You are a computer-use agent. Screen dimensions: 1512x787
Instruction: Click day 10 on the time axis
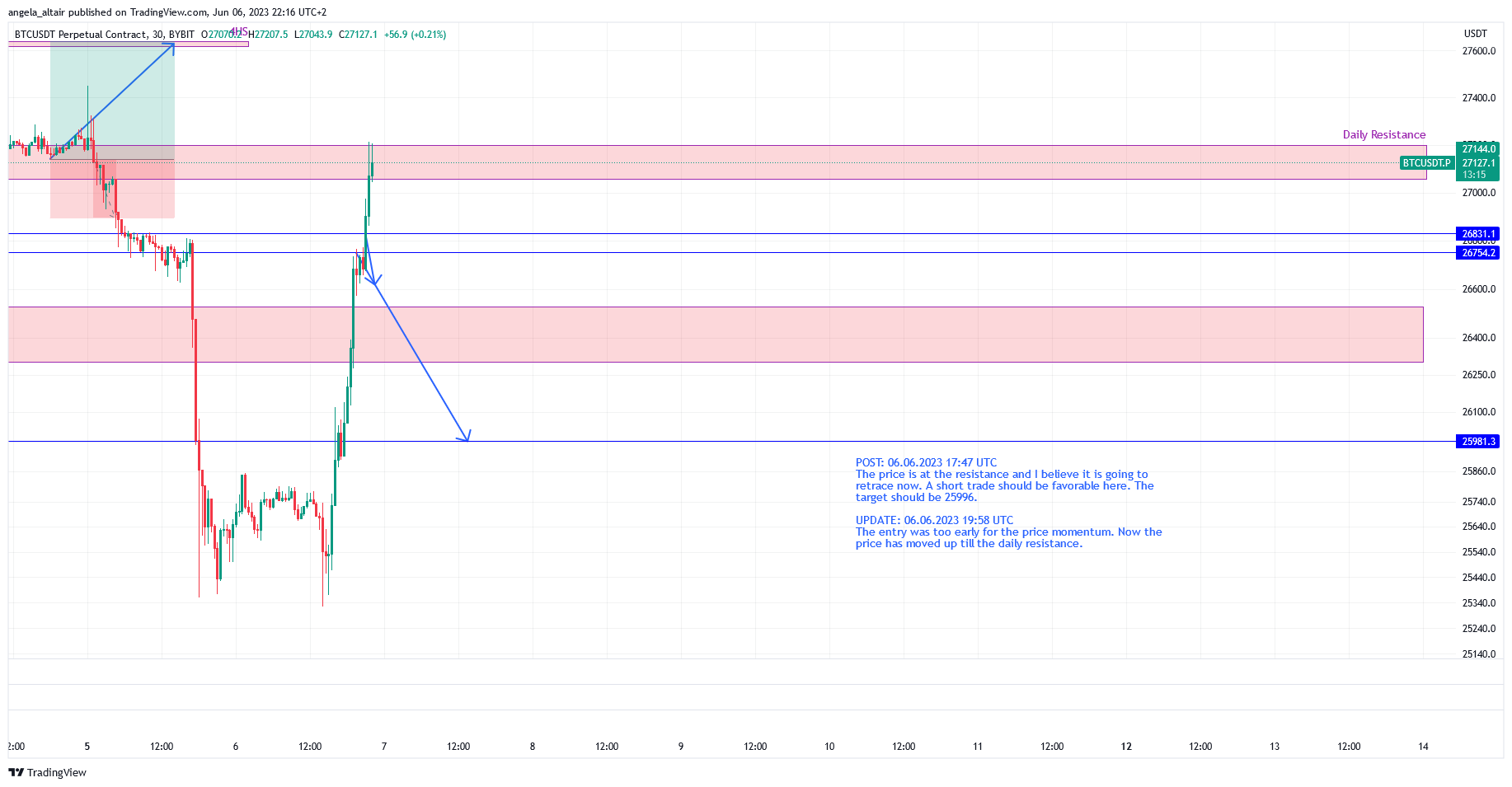[x=829, y=747]
